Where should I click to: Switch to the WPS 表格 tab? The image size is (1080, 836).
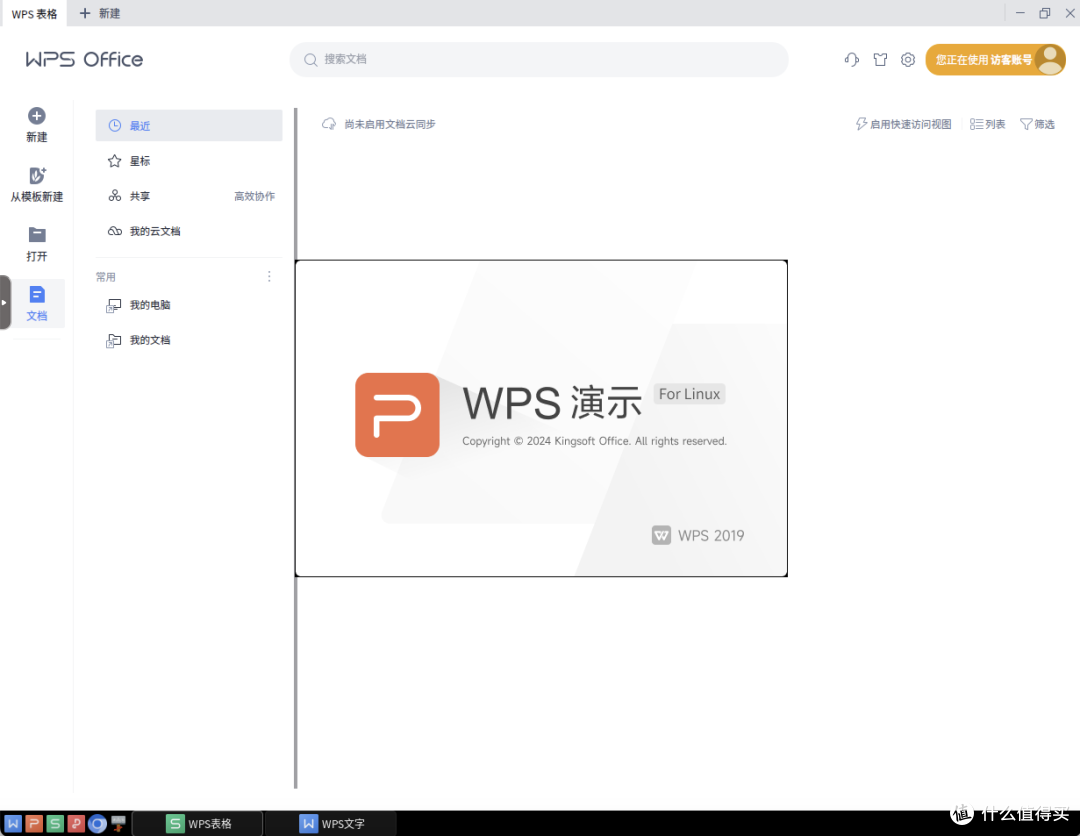coord(33,13)
